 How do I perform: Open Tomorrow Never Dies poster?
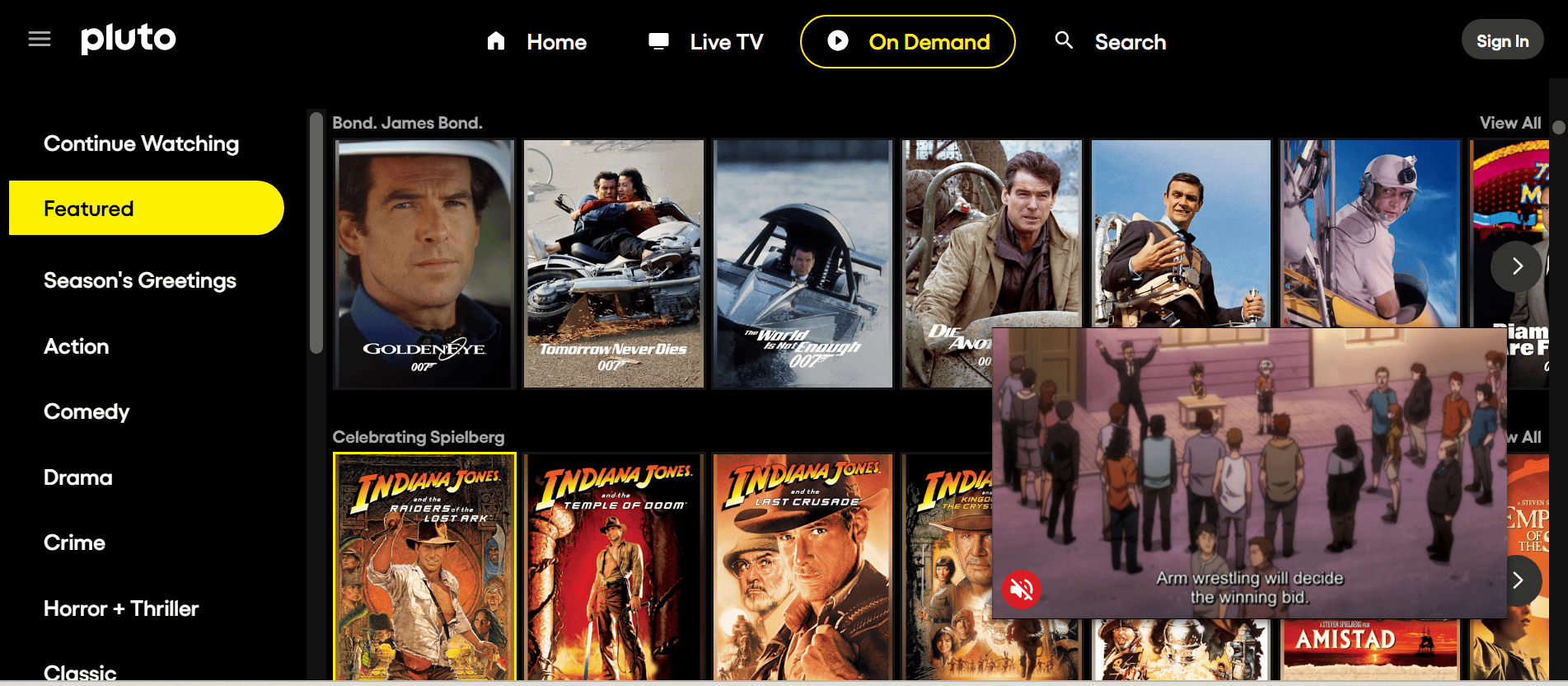pyautogui.click(x=614, y=264)
